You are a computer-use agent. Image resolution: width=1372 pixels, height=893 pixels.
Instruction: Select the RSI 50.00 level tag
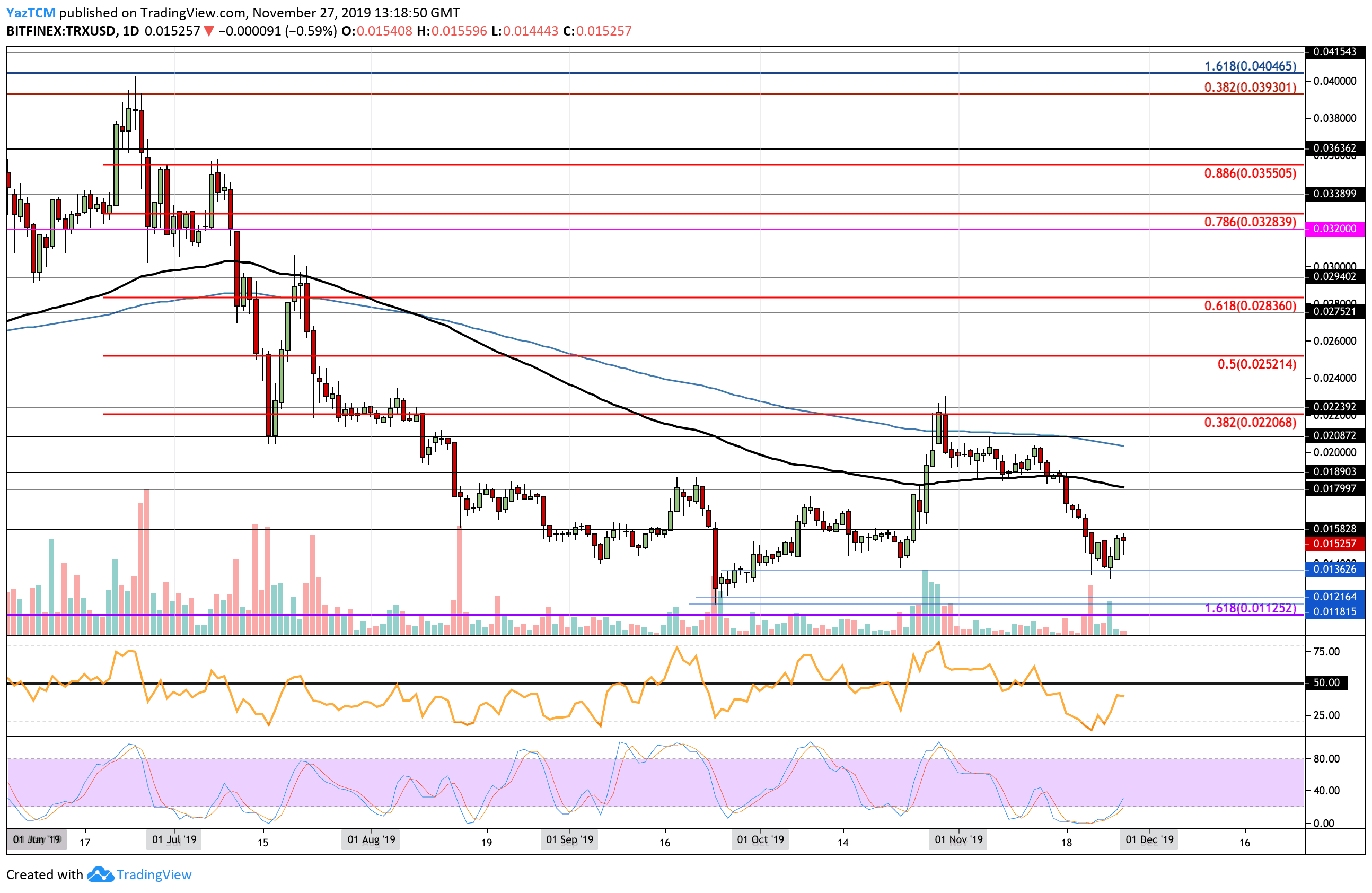(x=1326, y=682)
